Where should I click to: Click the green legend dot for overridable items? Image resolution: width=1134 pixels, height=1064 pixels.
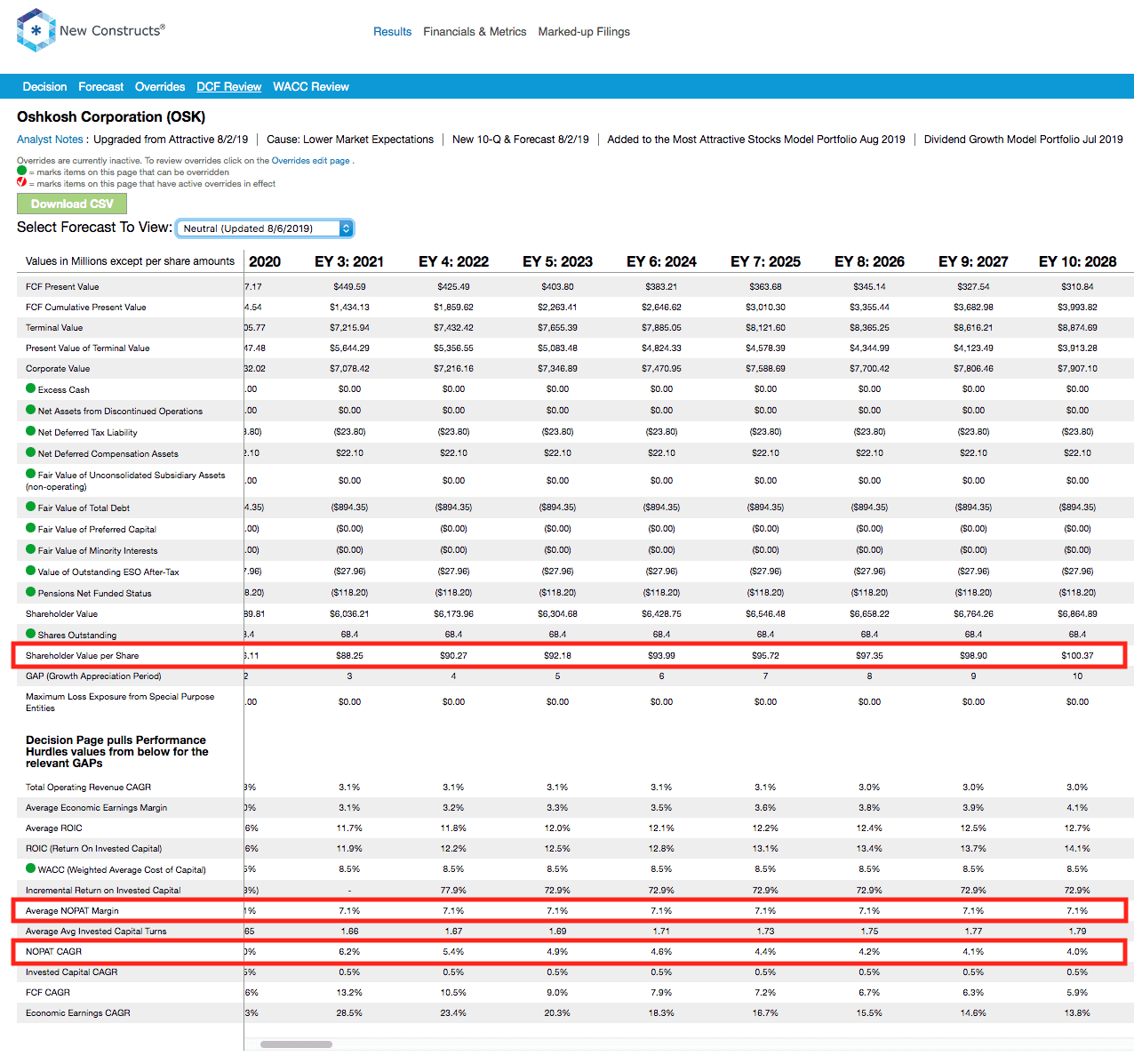(x=22, y=171)
